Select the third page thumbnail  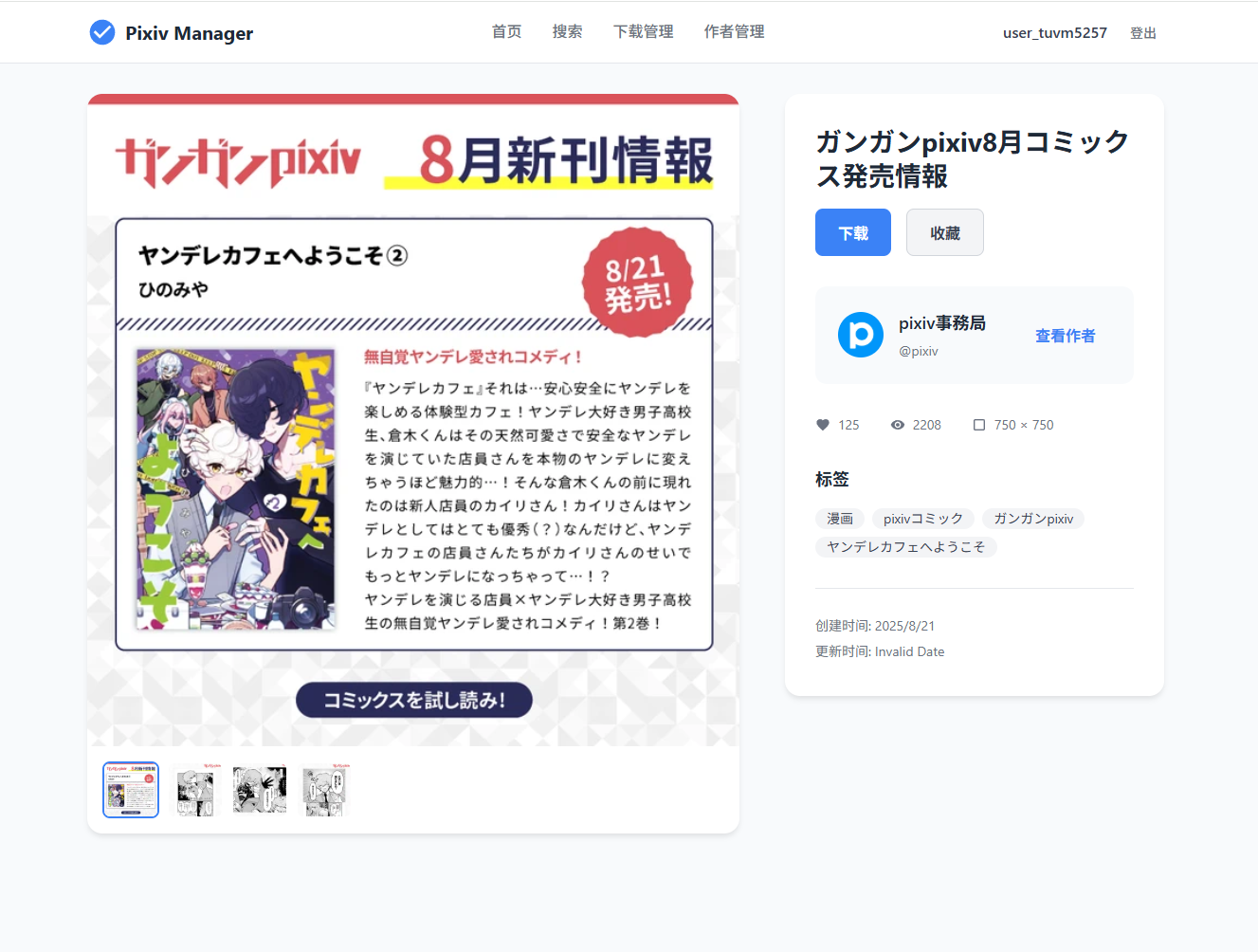(260, 790)
